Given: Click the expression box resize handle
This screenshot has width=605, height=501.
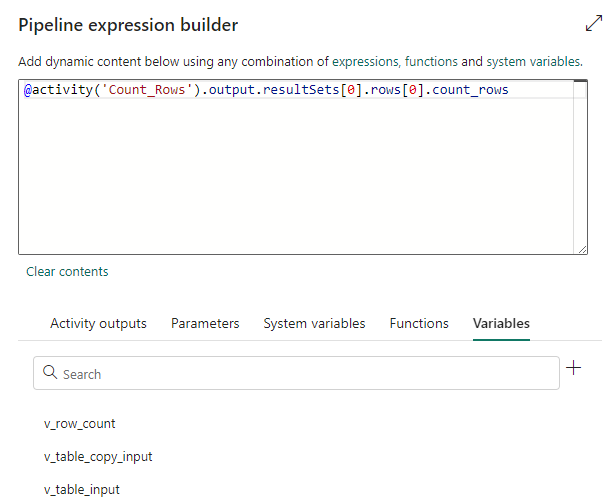Looking at the screenshot, I should (x=581, y=248).
